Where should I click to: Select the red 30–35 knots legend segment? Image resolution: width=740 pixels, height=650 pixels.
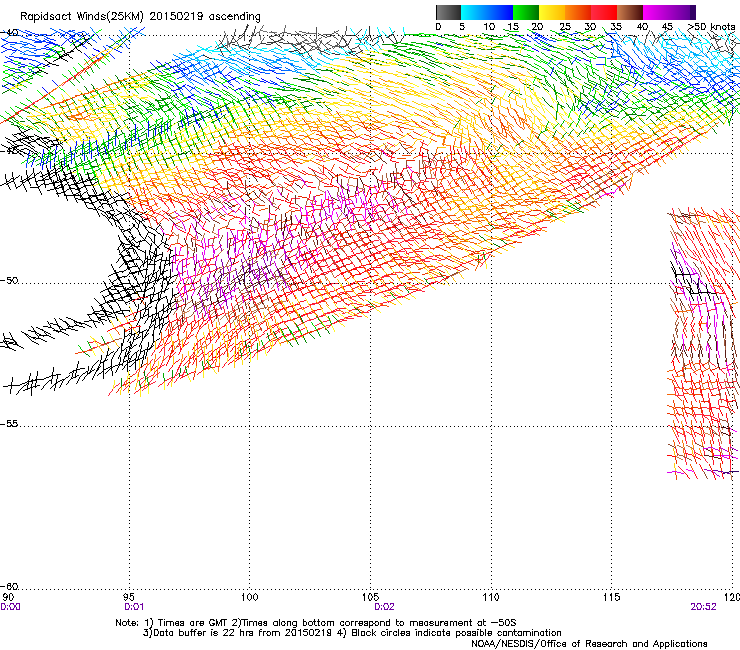pyautogui.click(x=604, y=12)
